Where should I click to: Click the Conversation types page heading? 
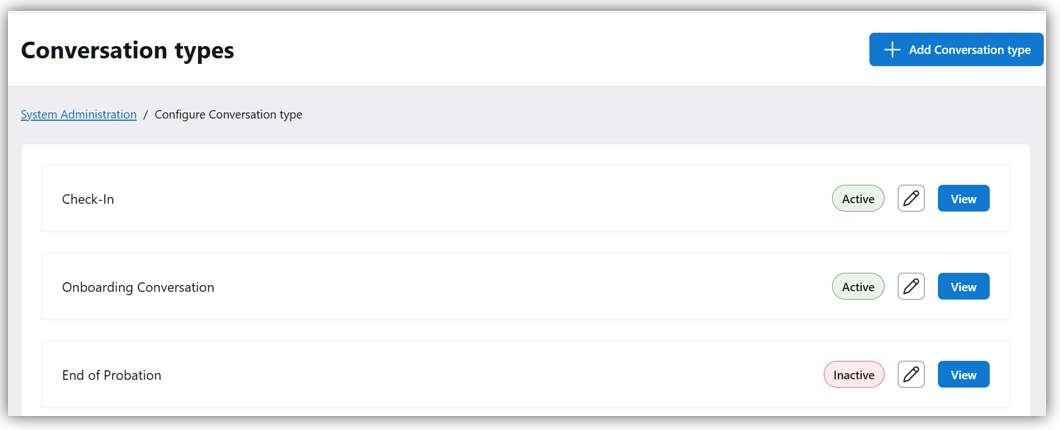(128, 50)
